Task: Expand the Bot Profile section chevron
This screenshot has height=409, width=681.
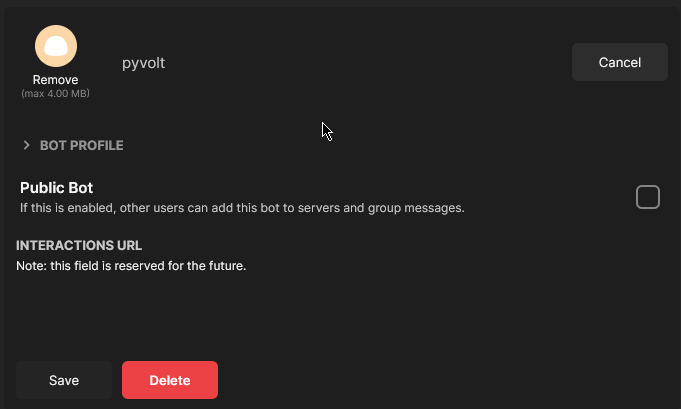Action: [x=26, y=145]
